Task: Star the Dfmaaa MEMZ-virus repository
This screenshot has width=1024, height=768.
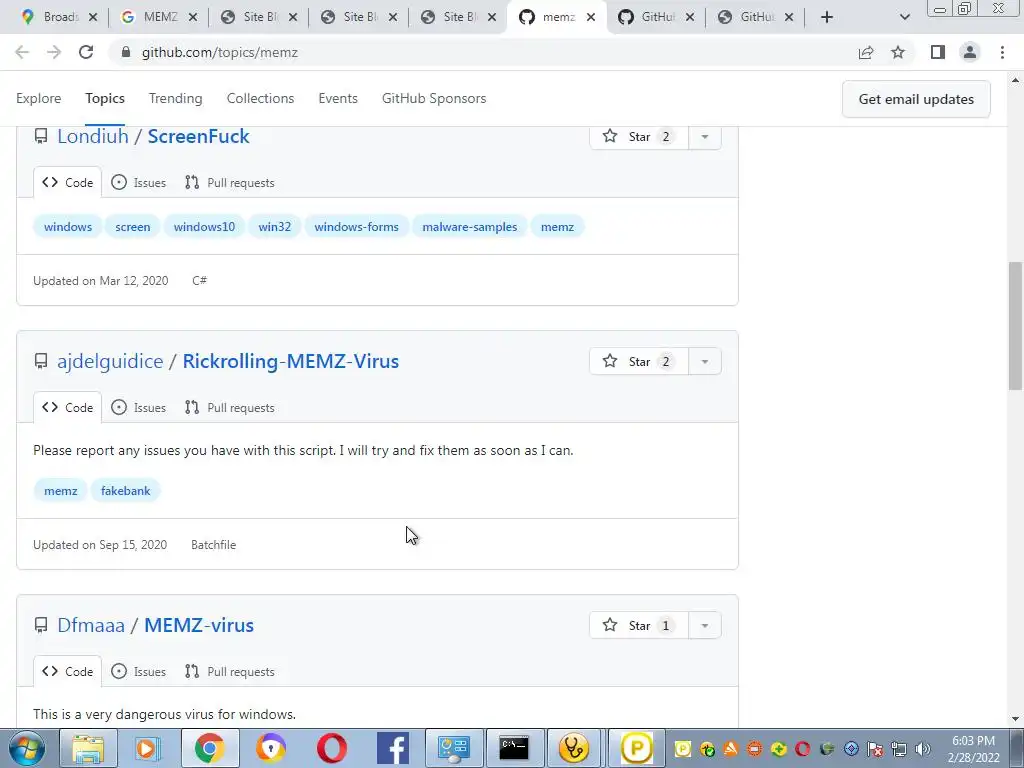Action: coord(639,625)
